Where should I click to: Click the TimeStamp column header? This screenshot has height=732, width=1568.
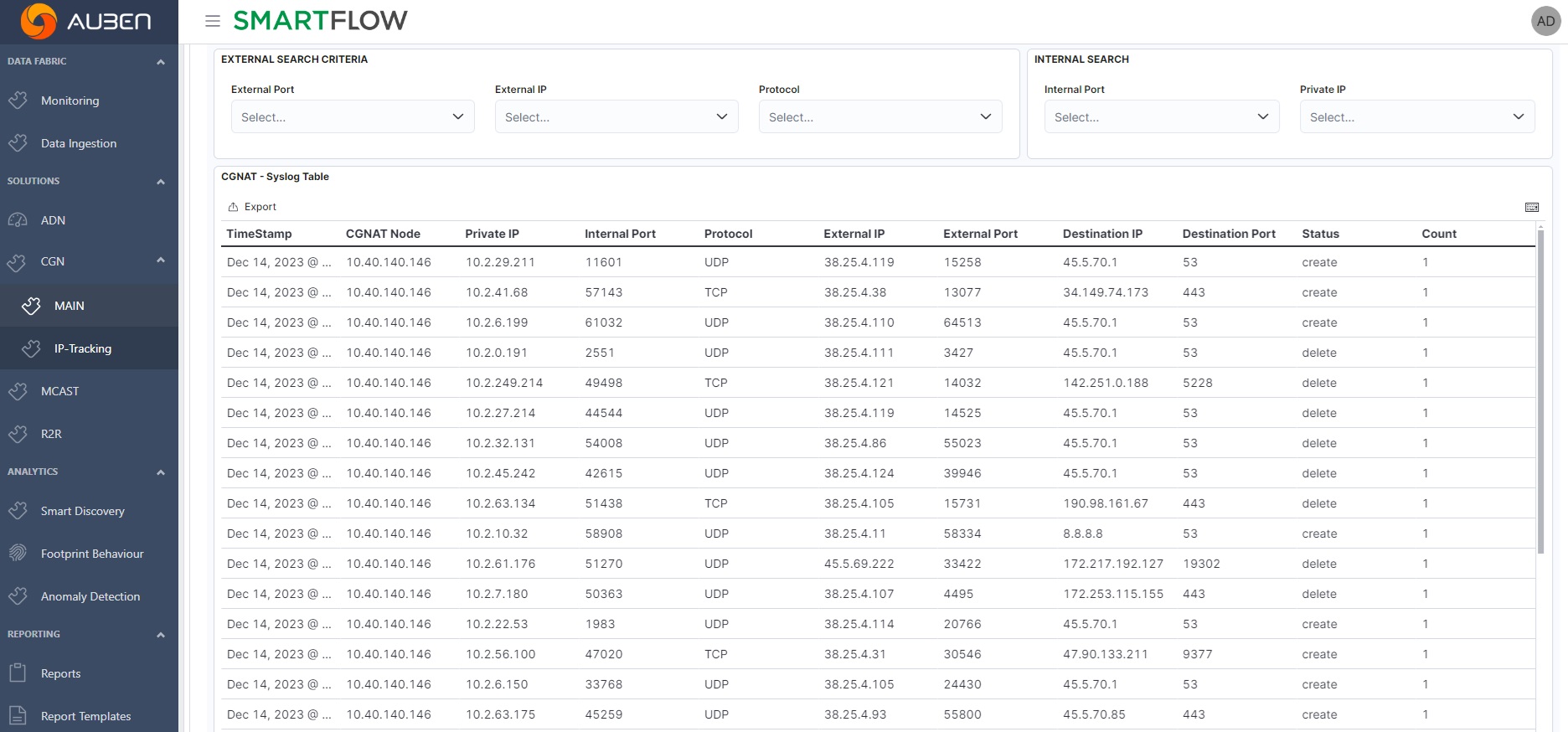pos(259,234)
